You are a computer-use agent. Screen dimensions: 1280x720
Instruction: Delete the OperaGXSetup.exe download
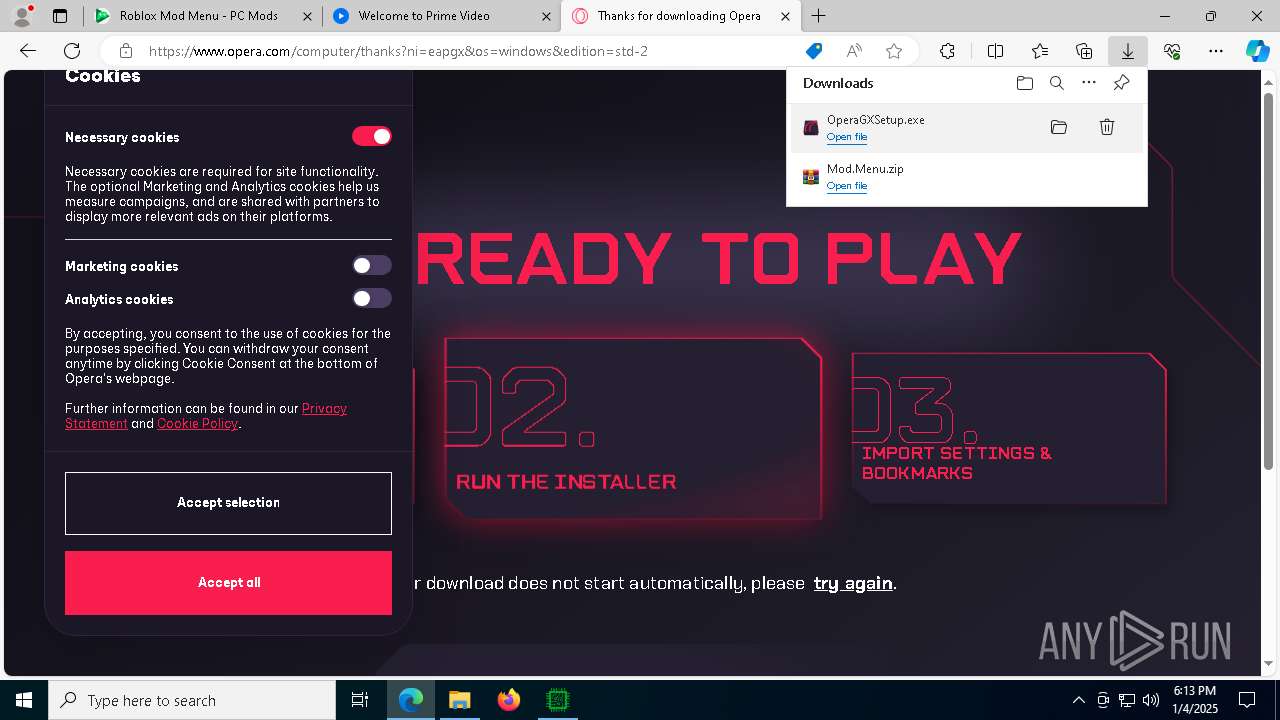(1107, 127)
